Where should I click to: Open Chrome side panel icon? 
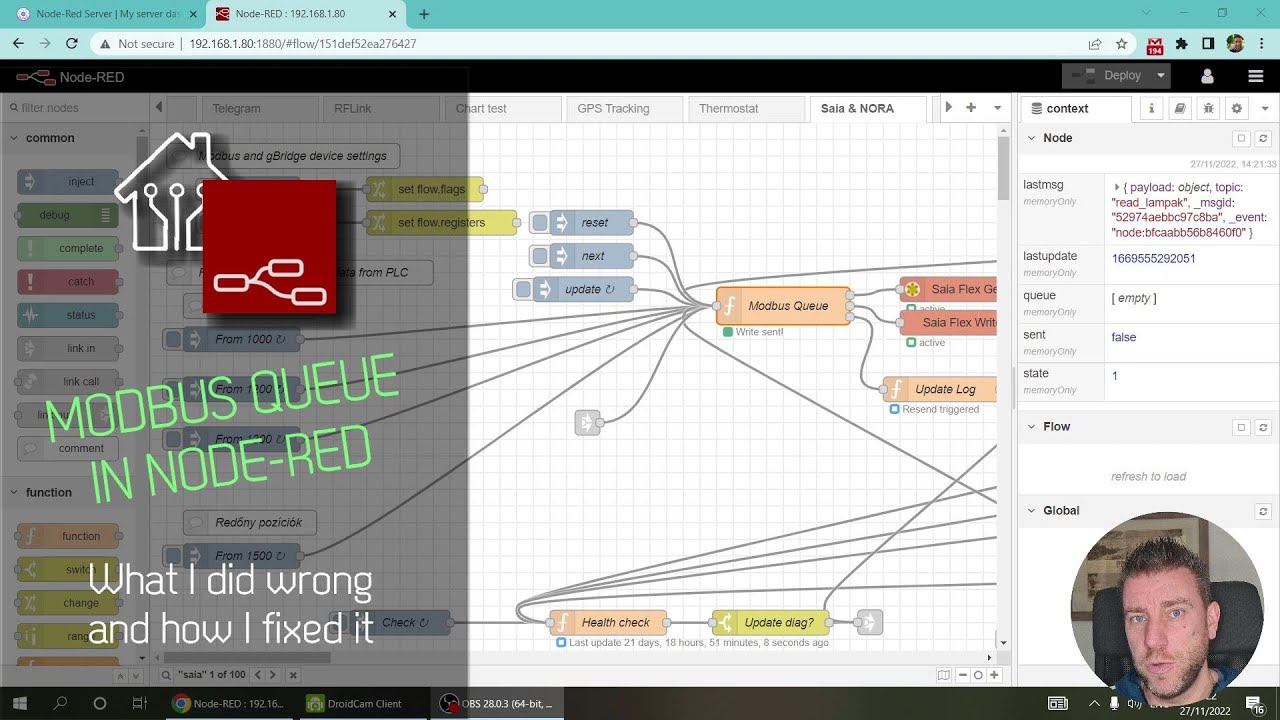pyautogui.click(x=1208, y=44)
